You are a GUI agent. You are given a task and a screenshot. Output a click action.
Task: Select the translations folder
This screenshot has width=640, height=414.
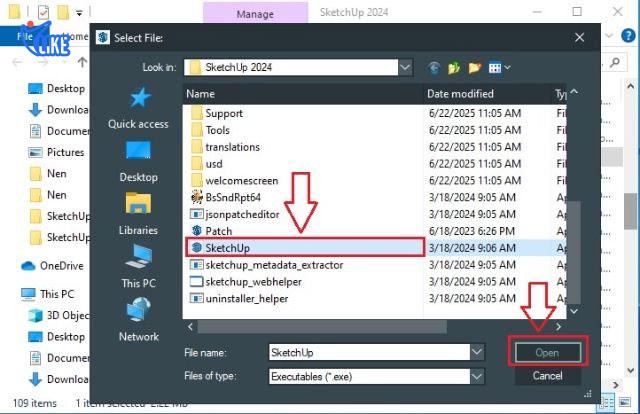point(232,147)
